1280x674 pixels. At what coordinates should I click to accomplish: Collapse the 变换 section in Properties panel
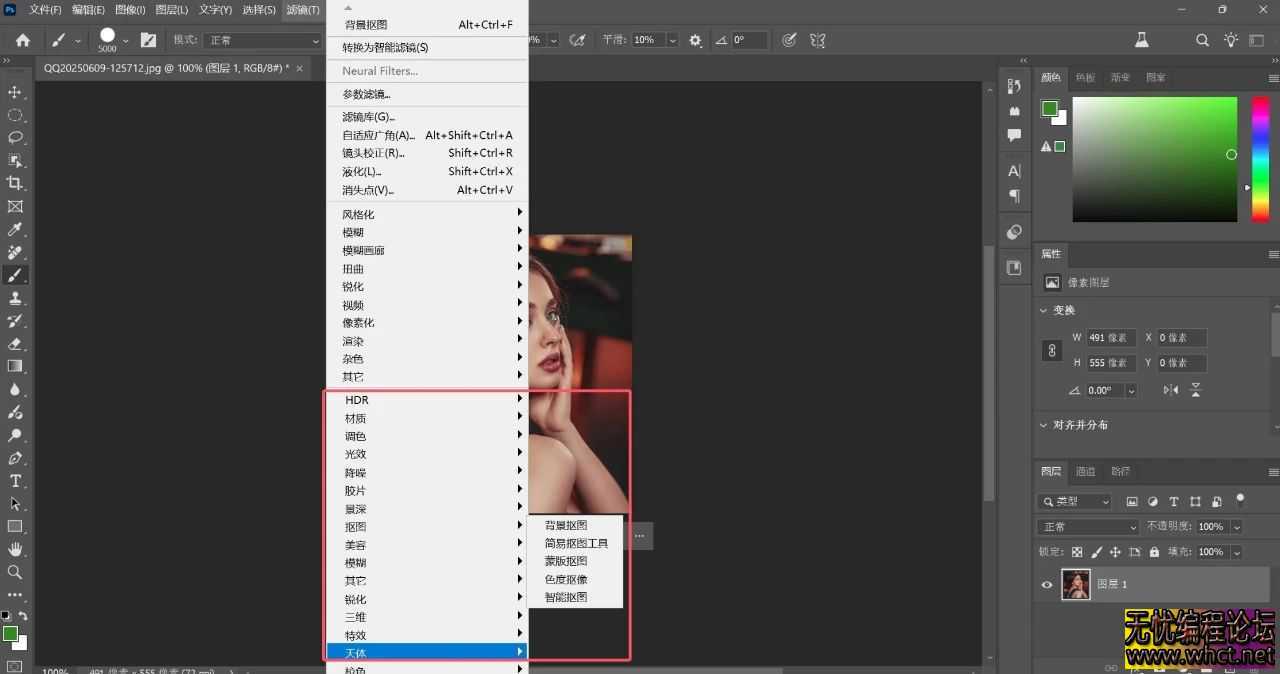[1043, 310]
